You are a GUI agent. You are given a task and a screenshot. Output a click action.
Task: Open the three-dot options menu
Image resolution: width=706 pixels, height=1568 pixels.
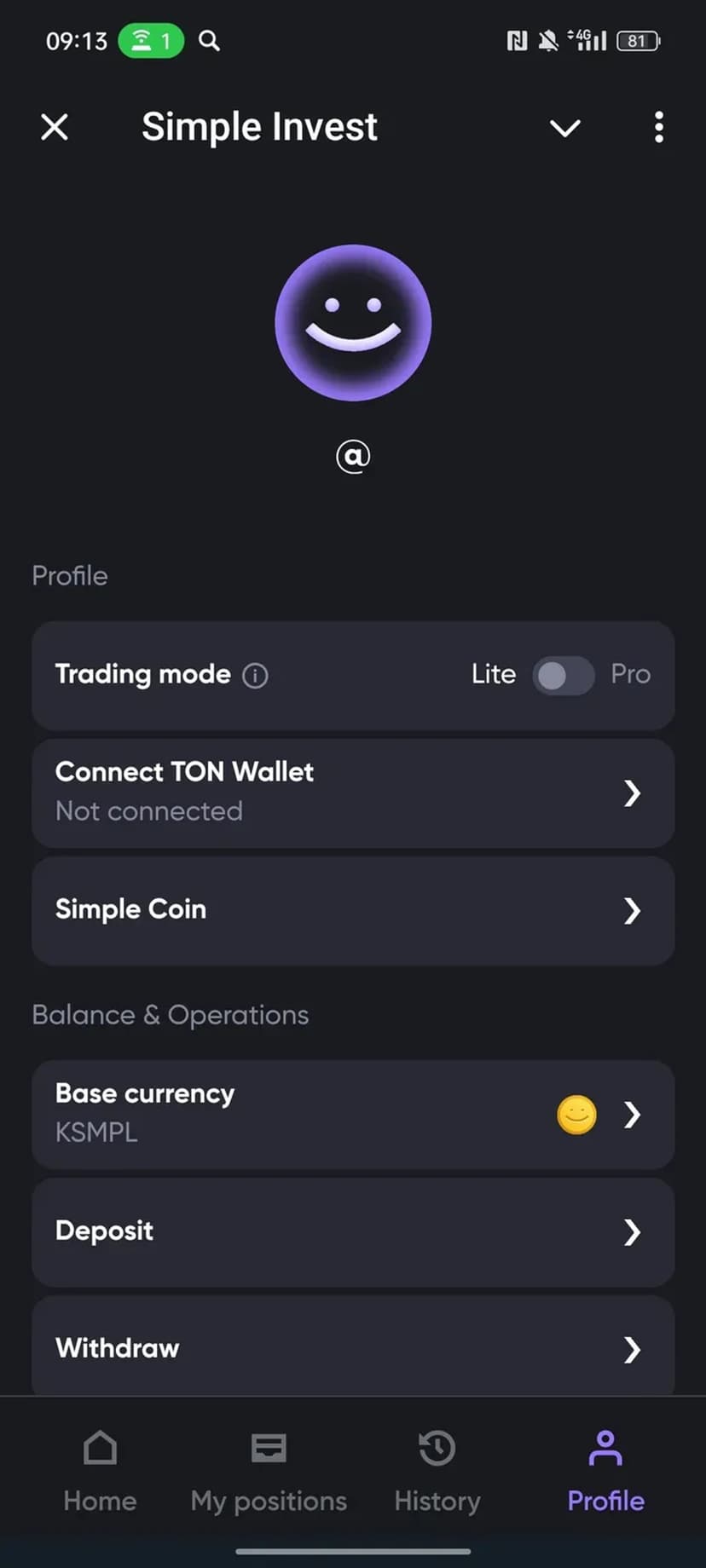tap(658, 128)
